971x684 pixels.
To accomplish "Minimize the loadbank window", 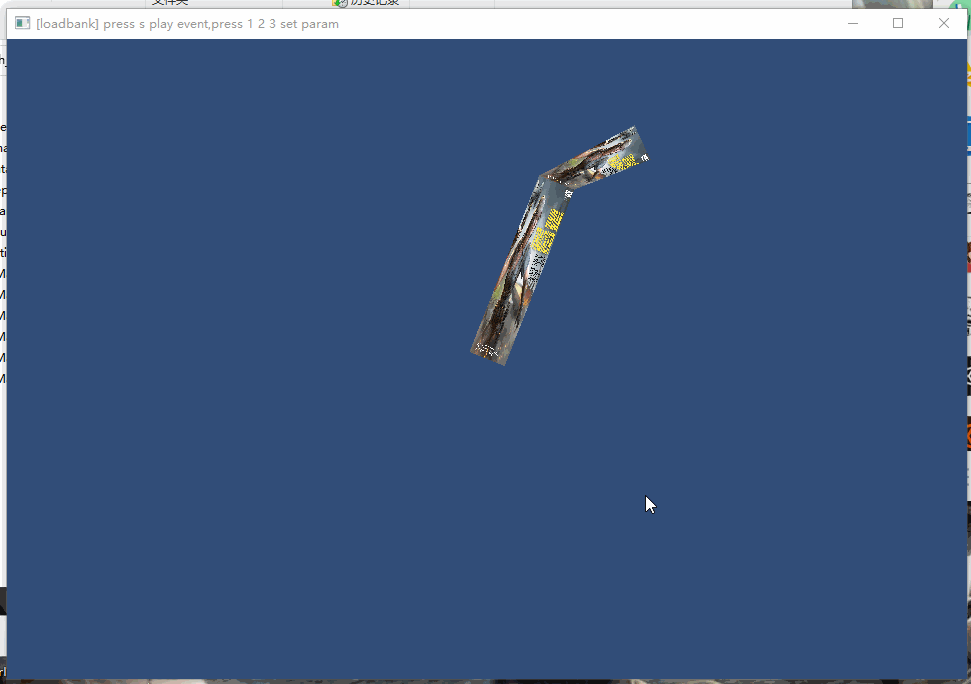I will tap(853, 24).
